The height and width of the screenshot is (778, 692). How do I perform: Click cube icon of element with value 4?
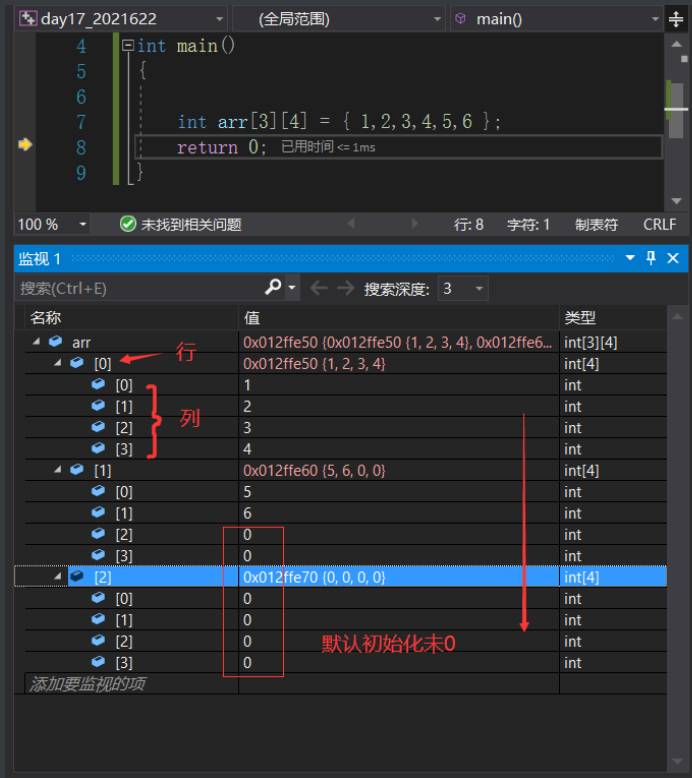(x=98, y=448)
